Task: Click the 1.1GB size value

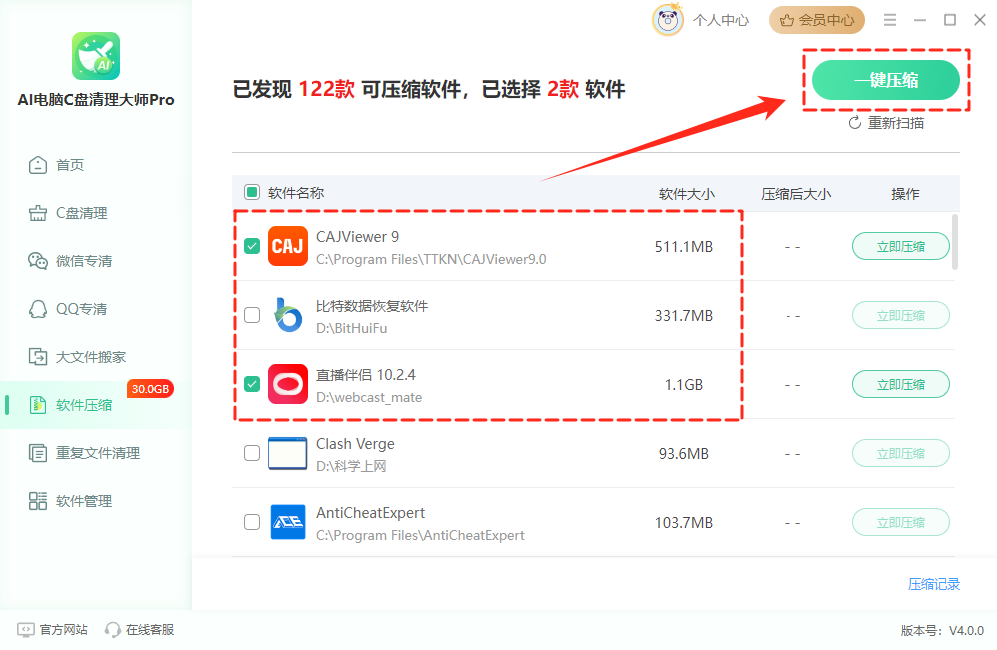Action: coord(684,385)
